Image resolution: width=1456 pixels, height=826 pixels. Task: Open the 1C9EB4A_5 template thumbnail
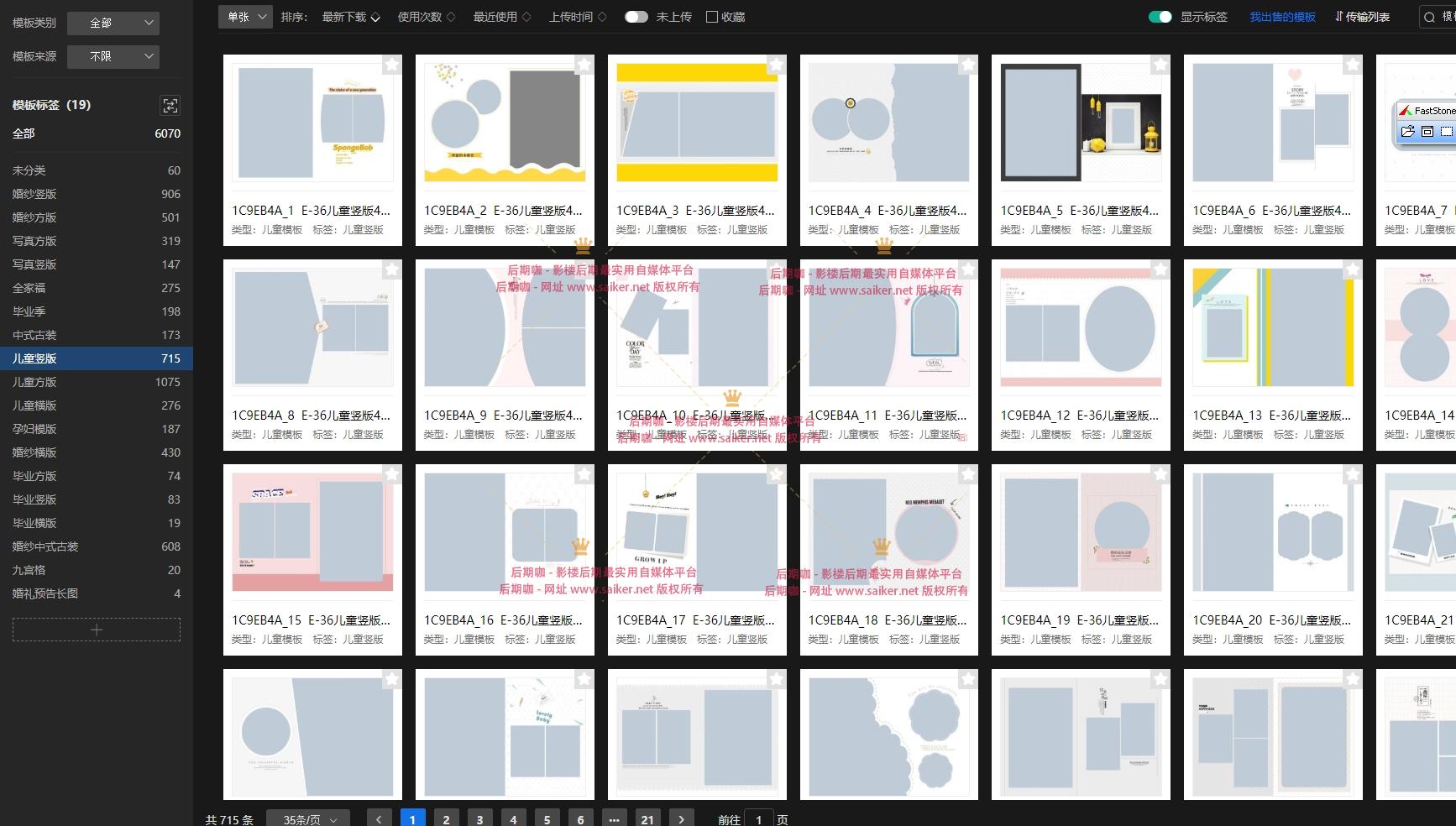coord(1082,122)
